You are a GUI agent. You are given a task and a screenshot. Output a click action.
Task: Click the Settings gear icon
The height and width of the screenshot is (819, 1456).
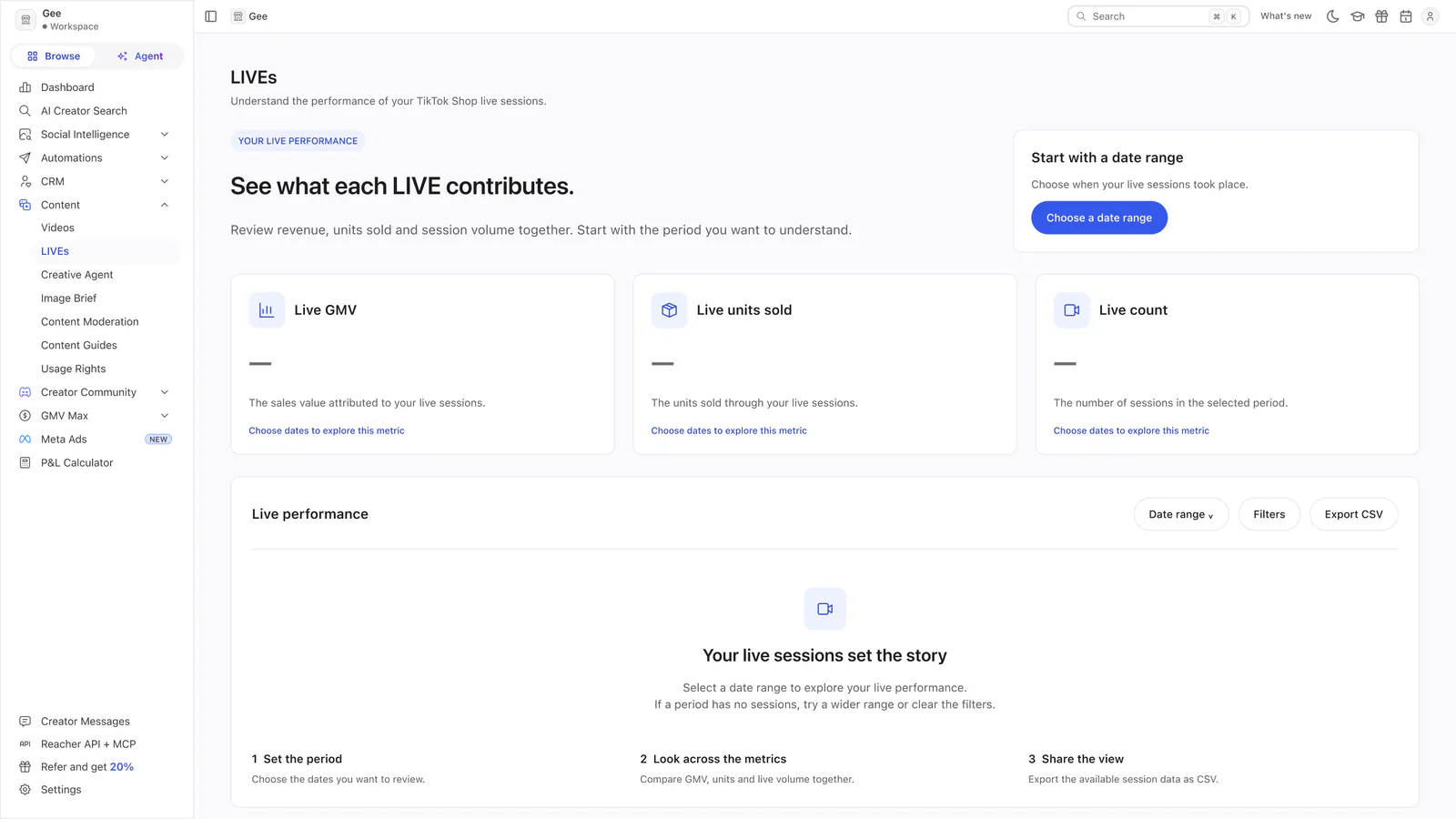click(x=25, y=790)
